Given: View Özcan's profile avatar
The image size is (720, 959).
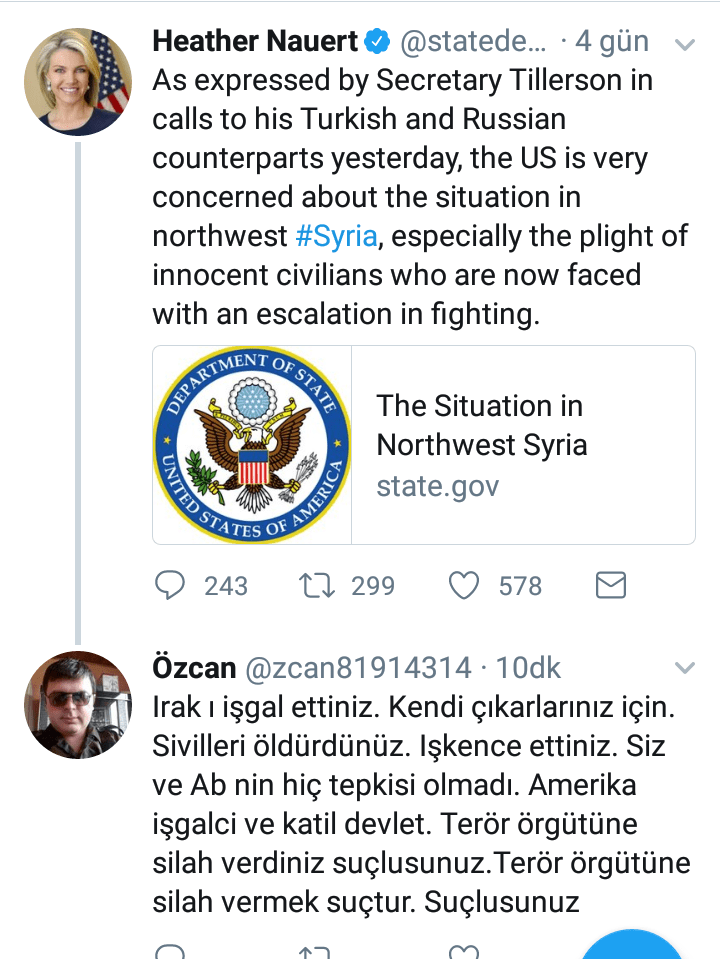Looking at the screenshot, I should click(78, 705).
